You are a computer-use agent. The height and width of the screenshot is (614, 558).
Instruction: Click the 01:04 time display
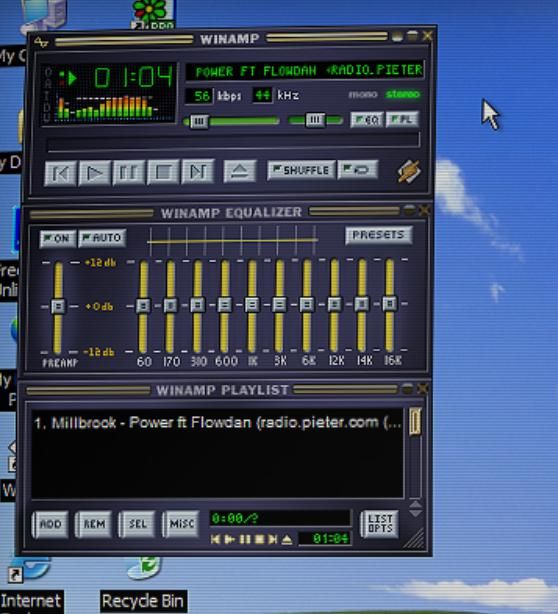pyautogui.click(x=134, y=77)
